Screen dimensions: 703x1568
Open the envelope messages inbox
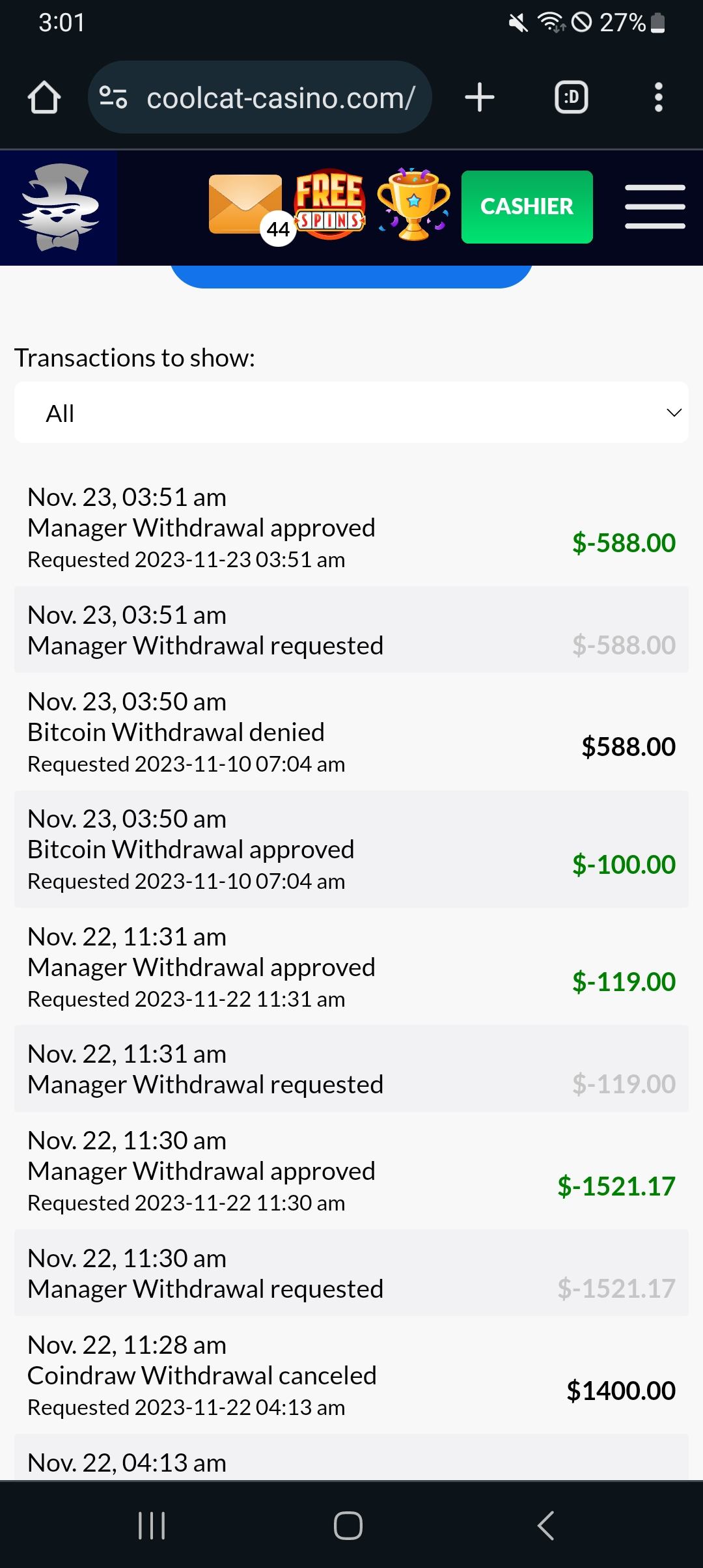pos(245,204)
